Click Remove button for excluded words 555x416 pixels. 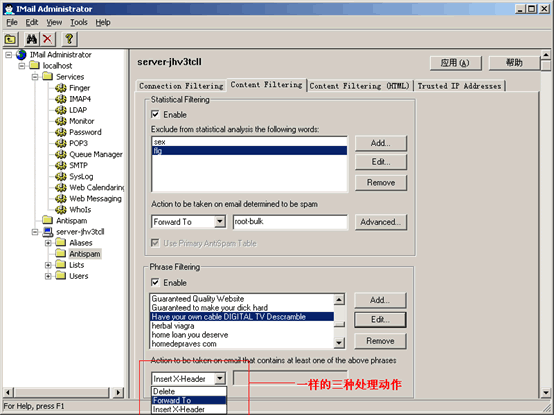pyautogui.click(x=381, y=183)
